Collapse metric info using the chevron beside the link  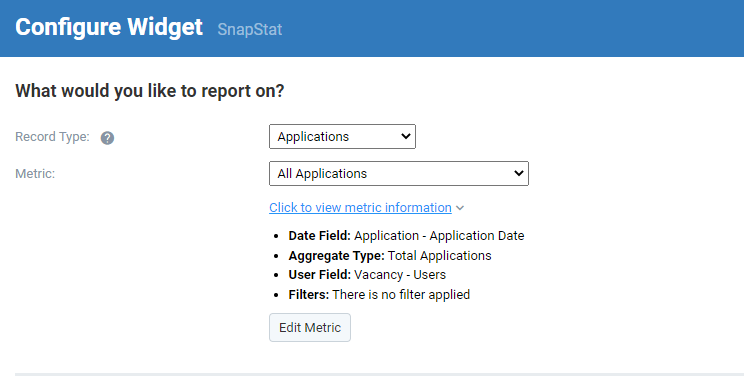pos(460,208)
